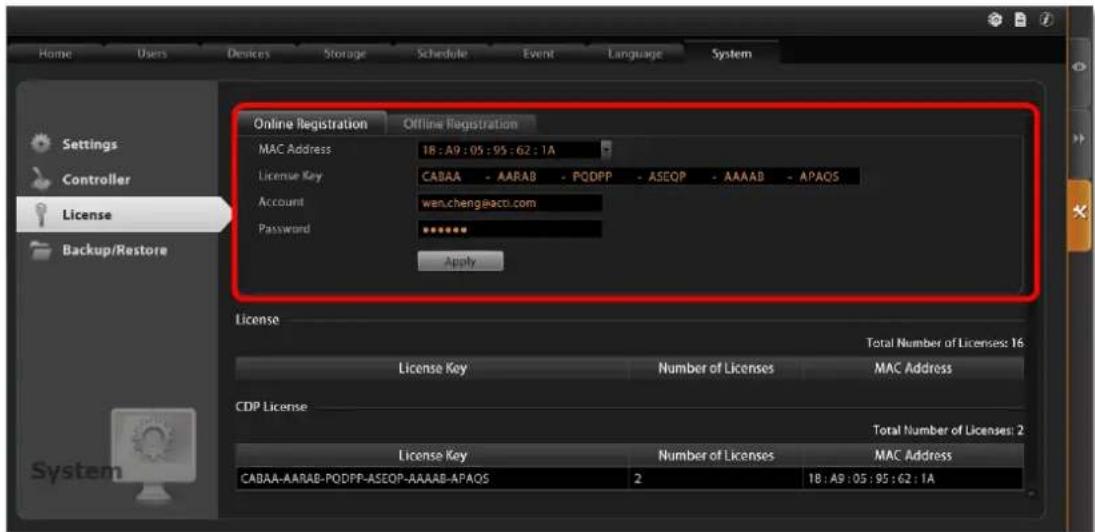Click 'Total Number of Licenses: 2' text
Screen dimensions: 1095x532
948,431
